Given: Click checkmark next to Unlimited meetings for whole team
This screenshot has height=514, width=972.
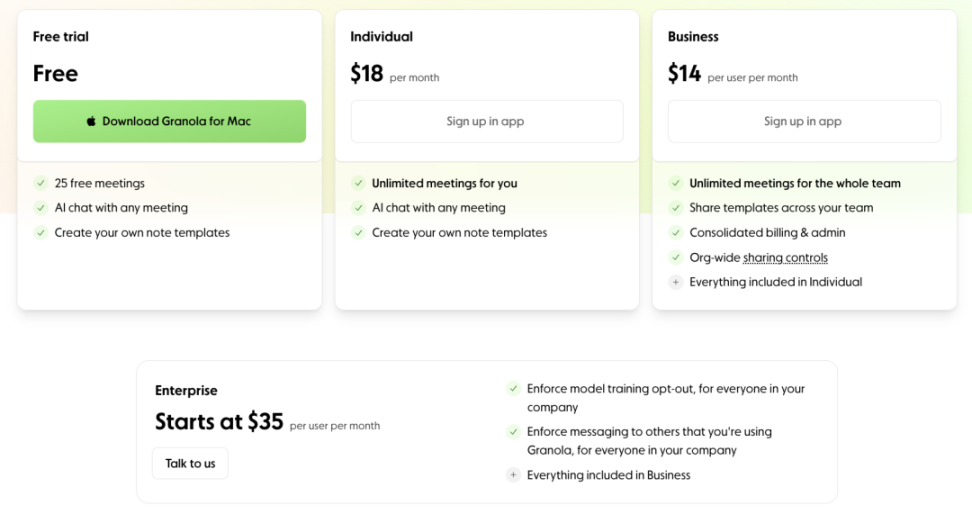Looking at the screenshot, I should click(x=676, y=183).
